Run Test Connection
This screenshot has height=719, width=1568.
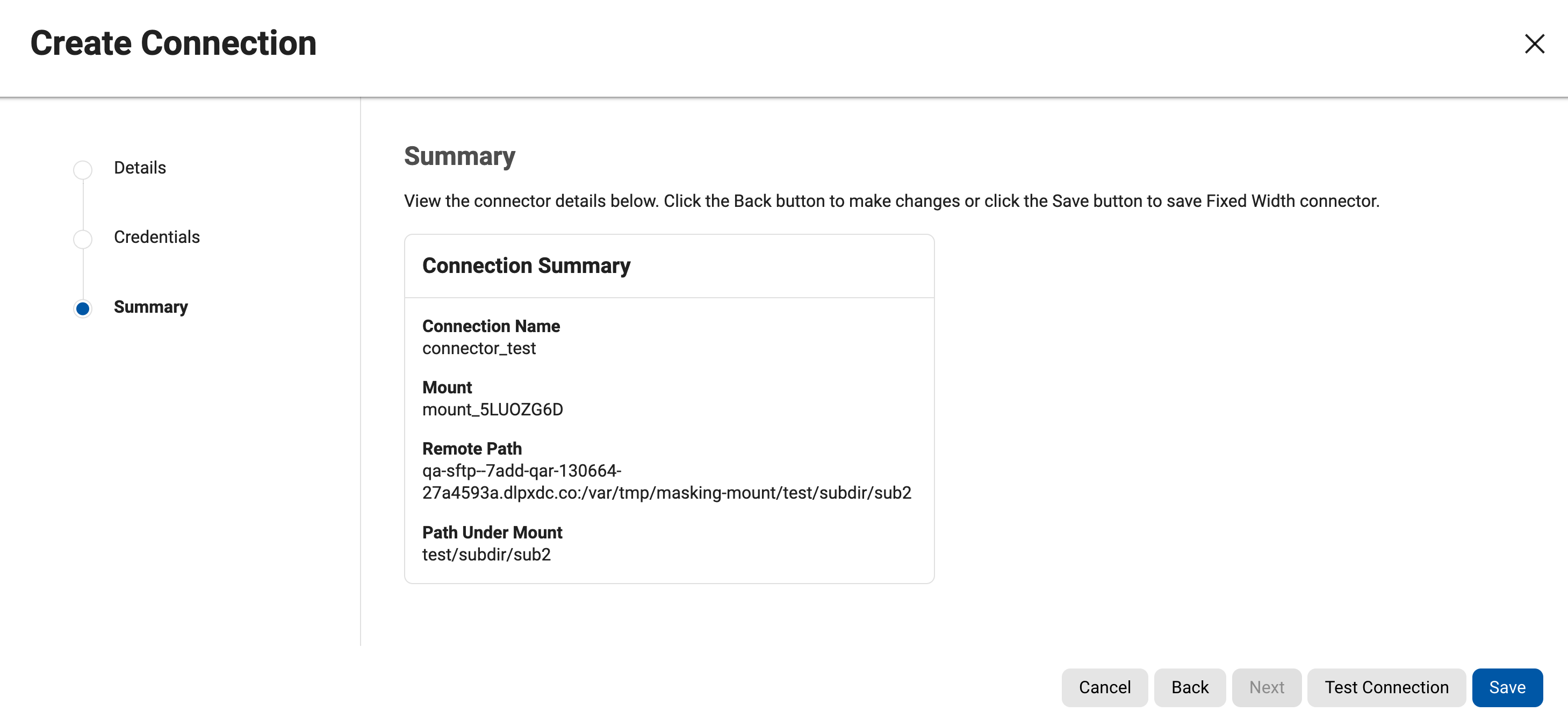(x=1386, y=687)
